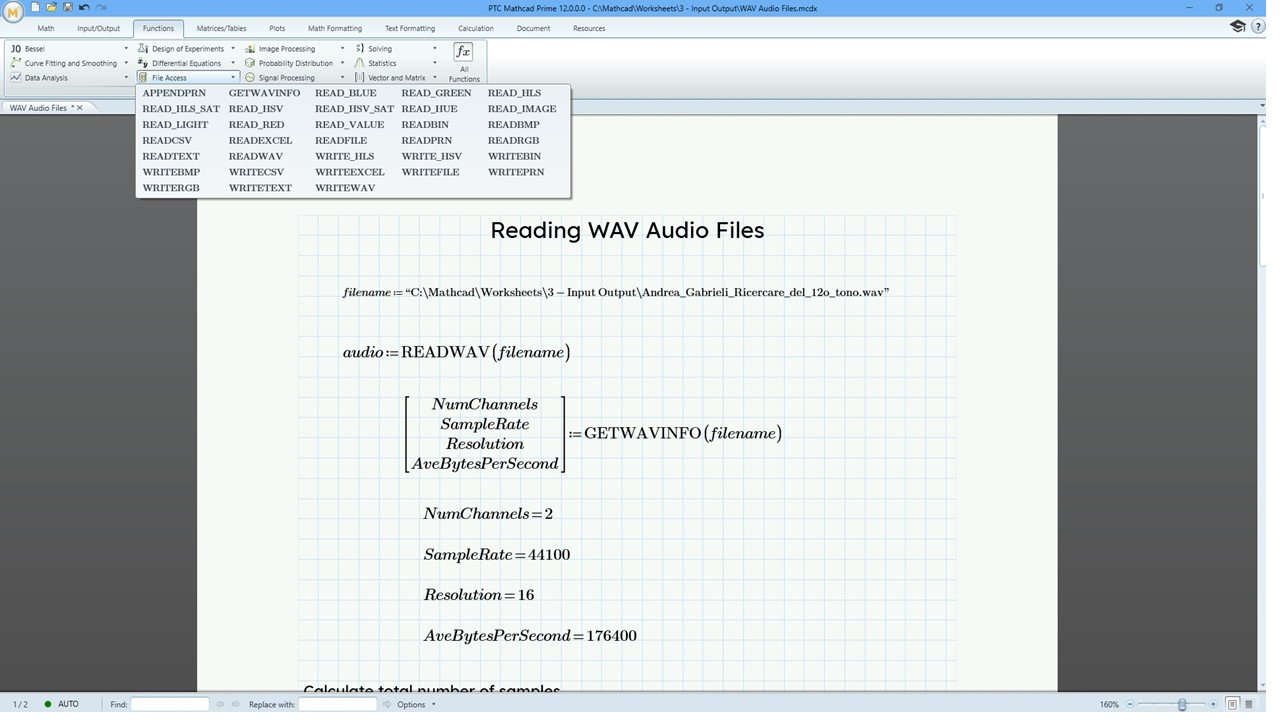Open the Document ribbon tab
The width and height of the screenshot is (1280, 720).
pyautogui.click(x=533, y=28)
